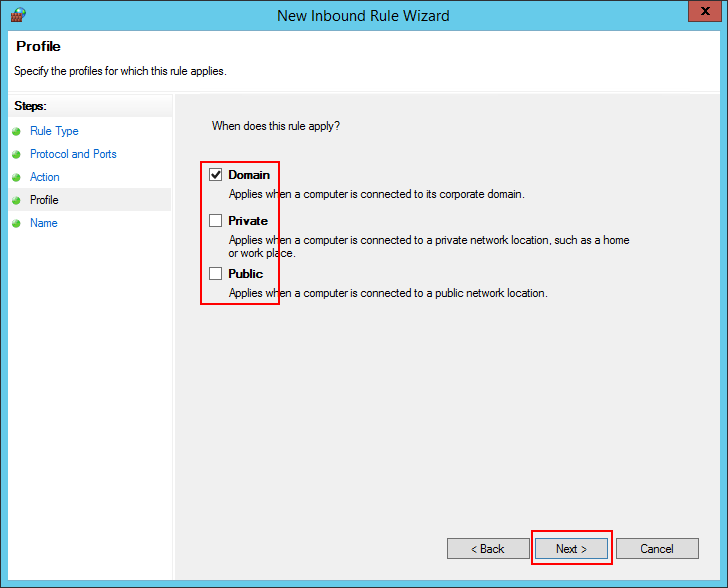Click Next to continue the wizard

[x=571, y=549]
